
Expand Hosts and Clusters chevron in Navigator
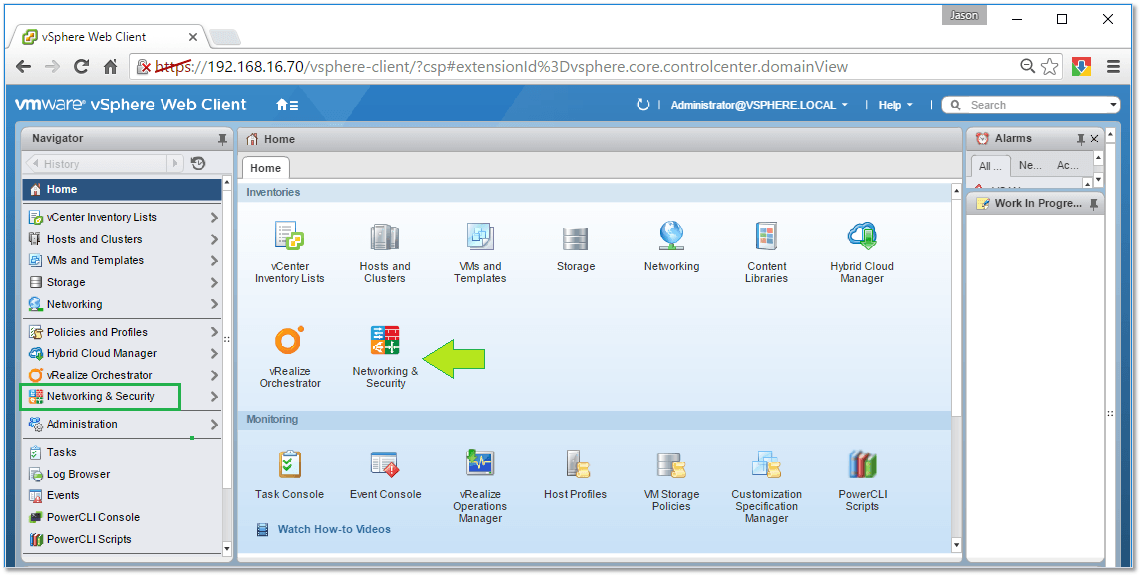tap(214, 239)
